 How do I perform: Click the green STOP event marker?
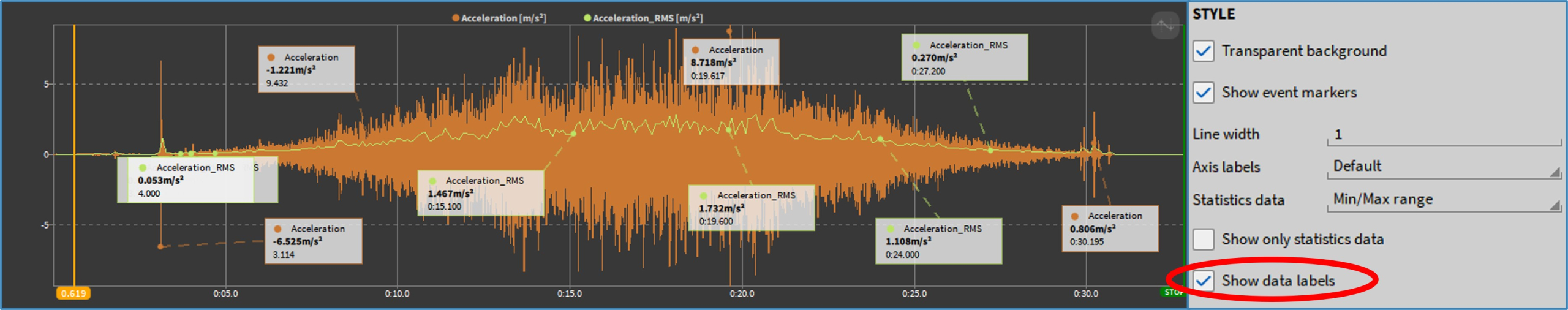tap(1173, 292)
